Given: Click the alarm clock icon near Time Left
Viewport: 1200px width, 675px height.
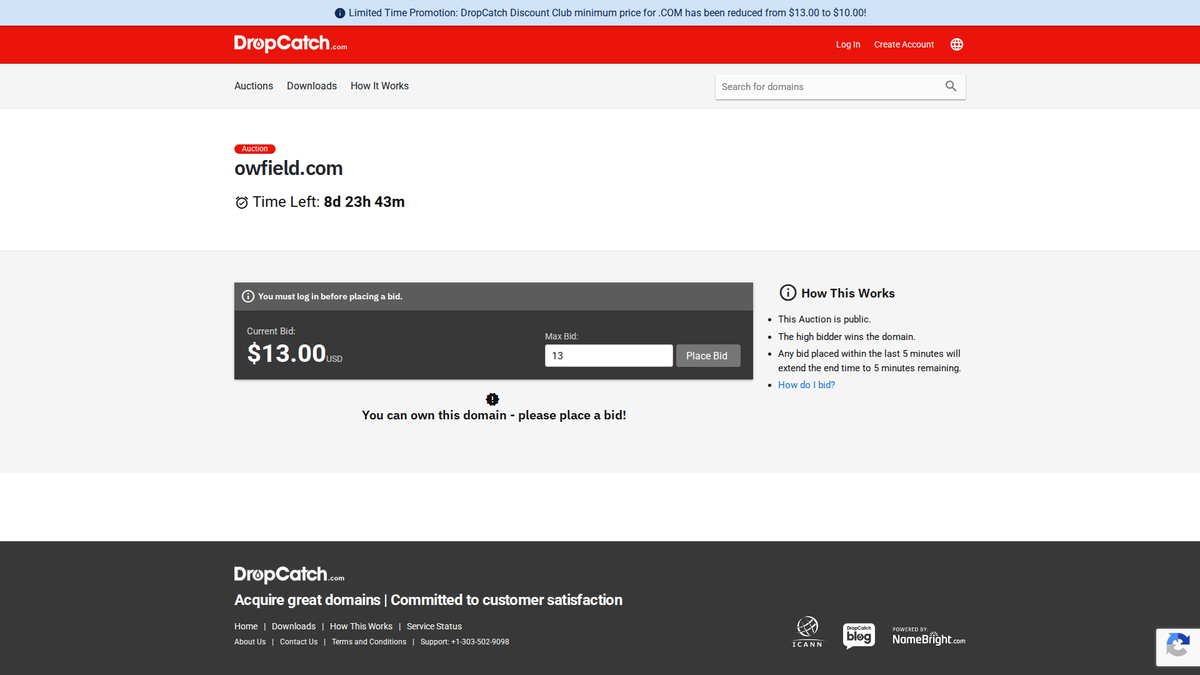Looking at the screenshot, I should tap(241, 202).
